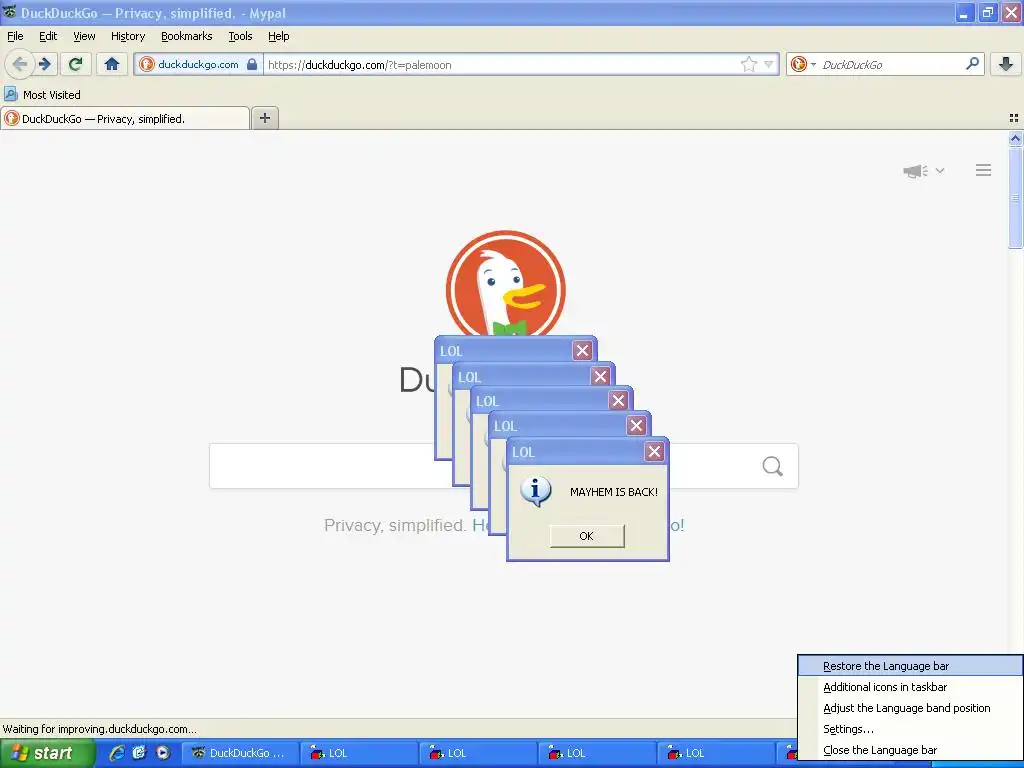Click the middle Quick Launch icon

coord(140,753)
